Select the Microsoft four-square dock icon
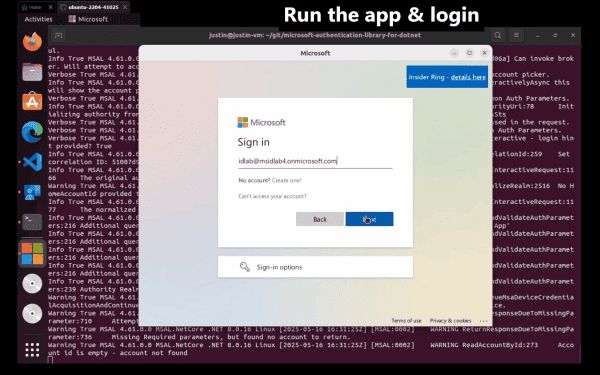This screenshot has width=600, height=375. pyautogui.click(x=32, y=253)
